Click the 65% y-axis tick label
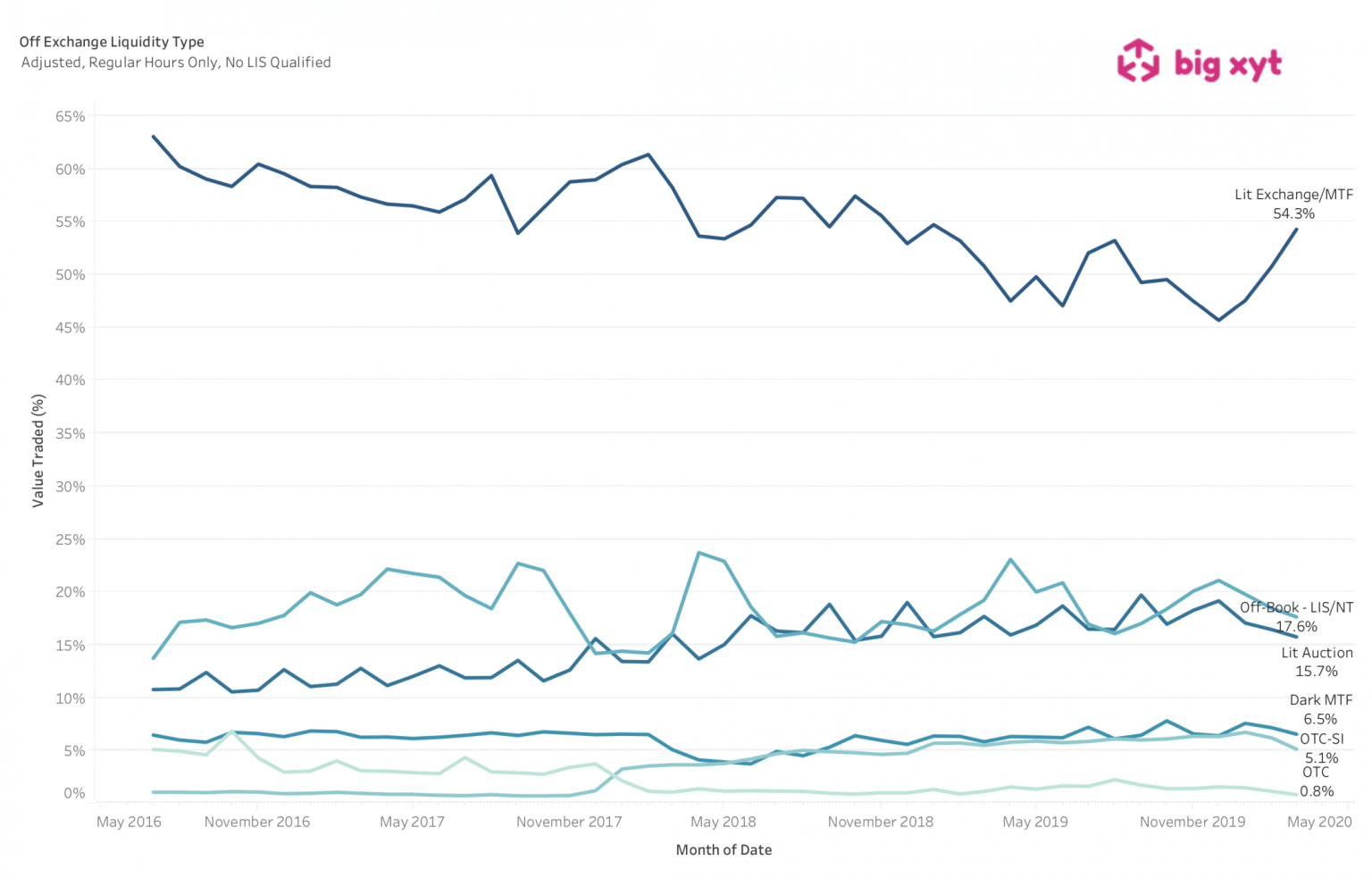1372x877 pixels. 71,116
